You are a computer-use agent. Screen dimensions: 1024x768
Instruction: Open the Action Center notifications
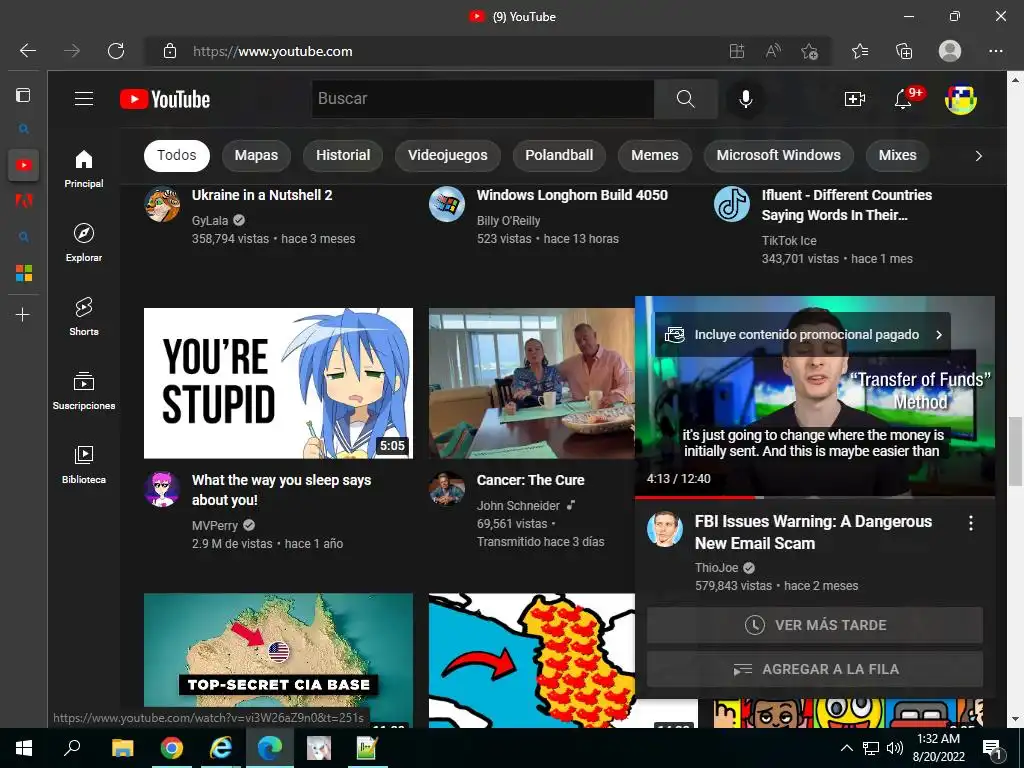[993, 749]
